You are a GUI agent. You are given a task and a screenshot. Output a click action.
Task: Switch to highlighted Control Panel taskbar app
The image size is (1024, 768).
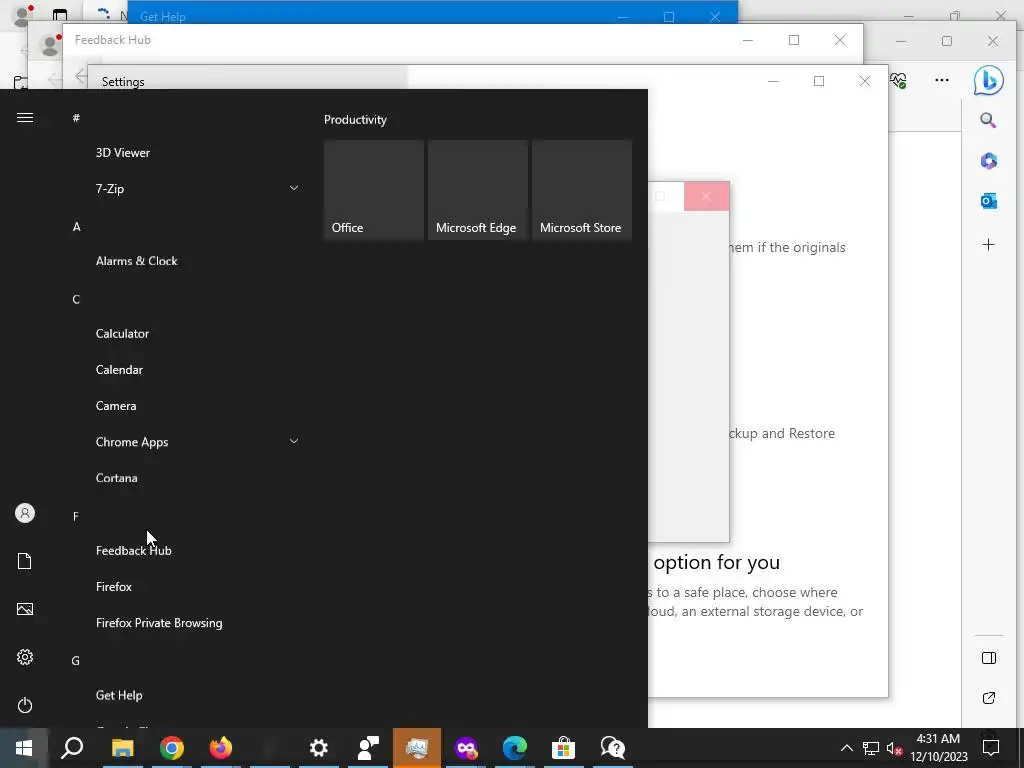click(x=417, y=748)
